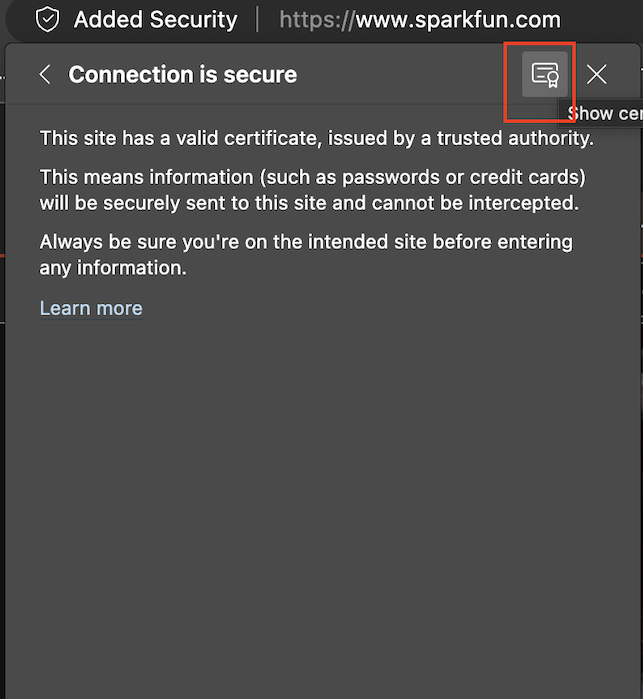Close the Connection is secure popup
The image size is (643, 699).
point(597,74)
